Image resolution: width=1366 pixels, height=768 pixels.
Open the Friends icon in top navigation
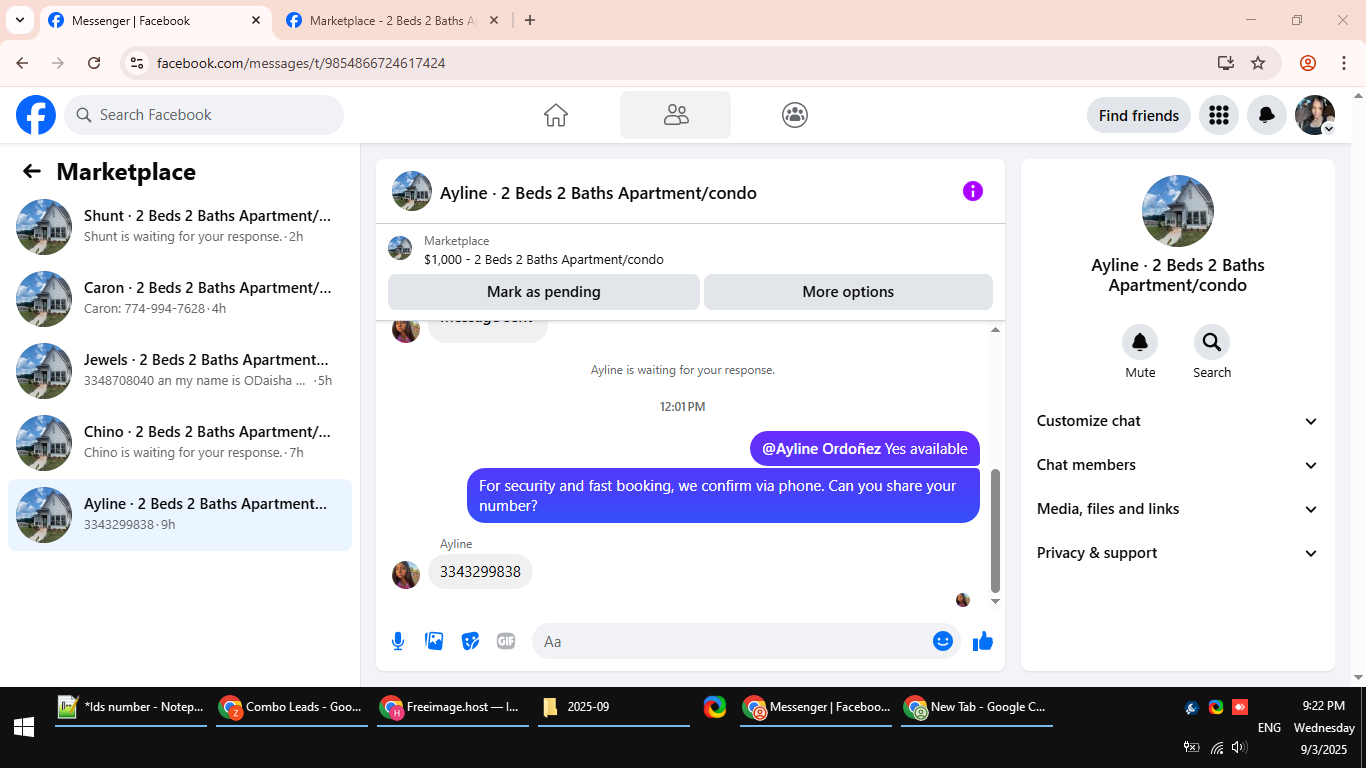[x=676, y=115]
